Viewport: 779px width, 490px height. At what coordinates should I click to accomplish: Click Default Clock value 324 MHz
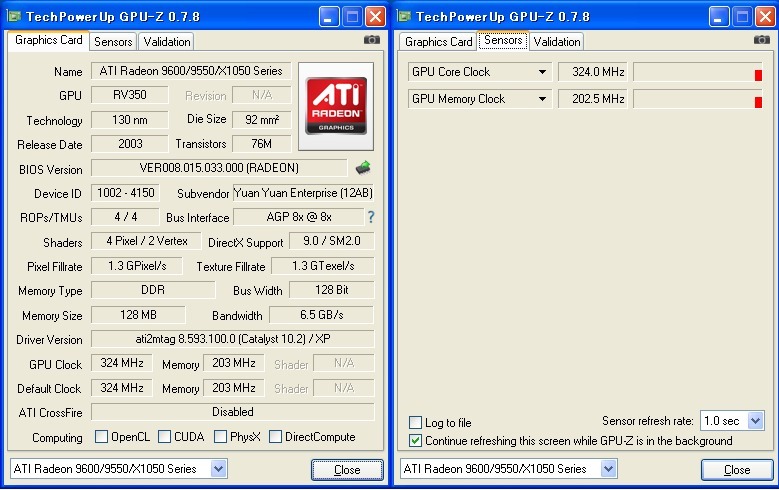click(x=122, y=388)
